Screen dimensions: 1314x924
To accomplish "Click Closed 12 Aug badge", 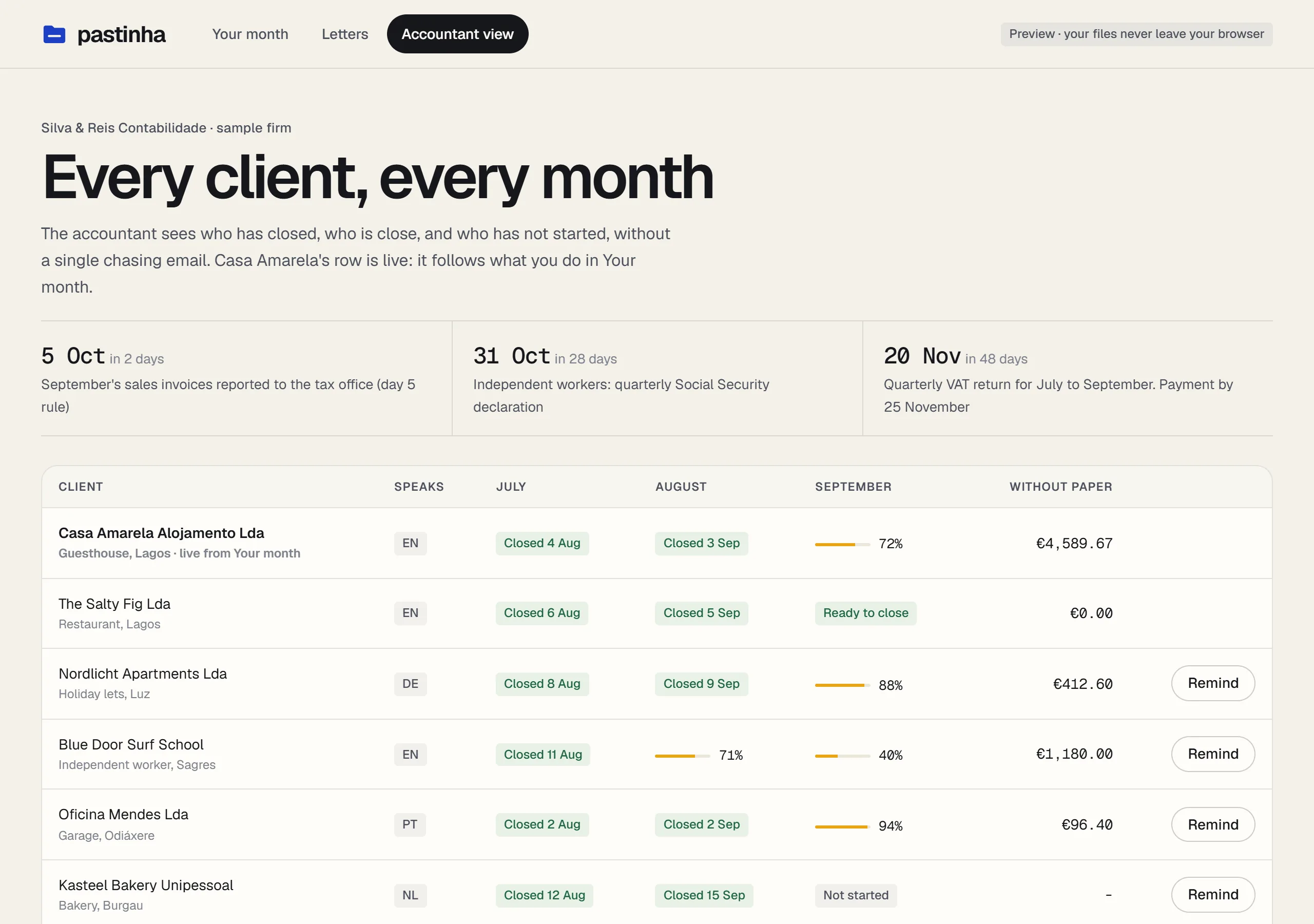I will click(544, 895).
